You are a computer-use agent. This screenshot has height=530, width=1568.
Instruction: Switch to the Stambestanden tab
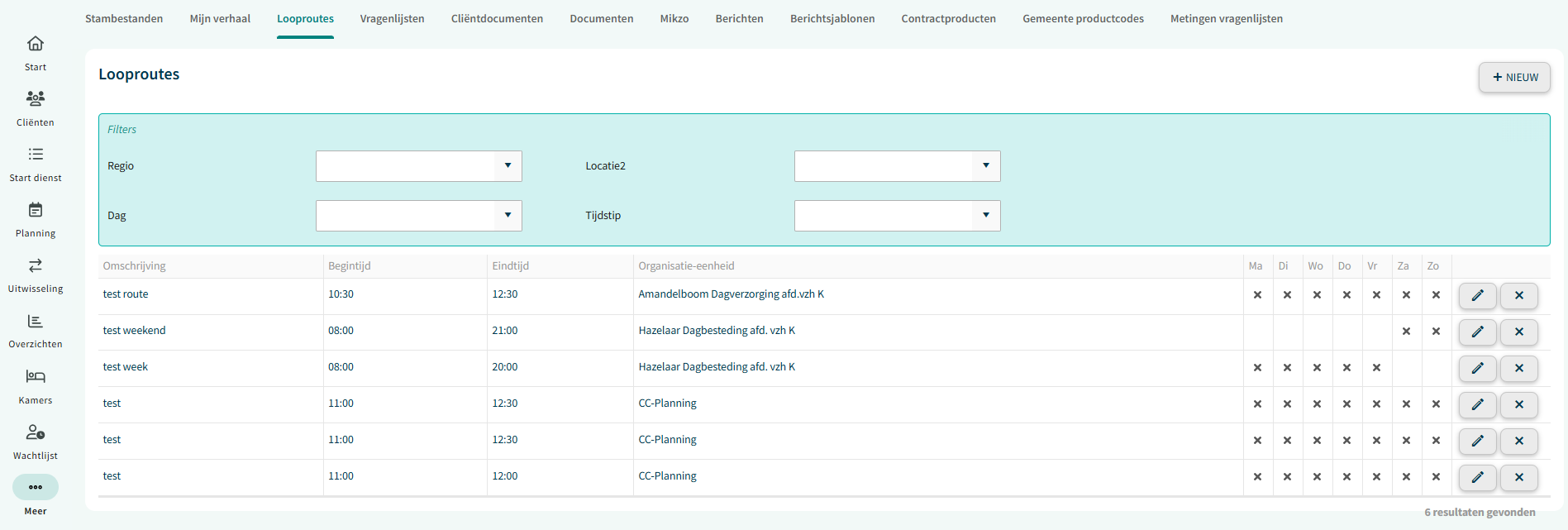pos(124,19)
